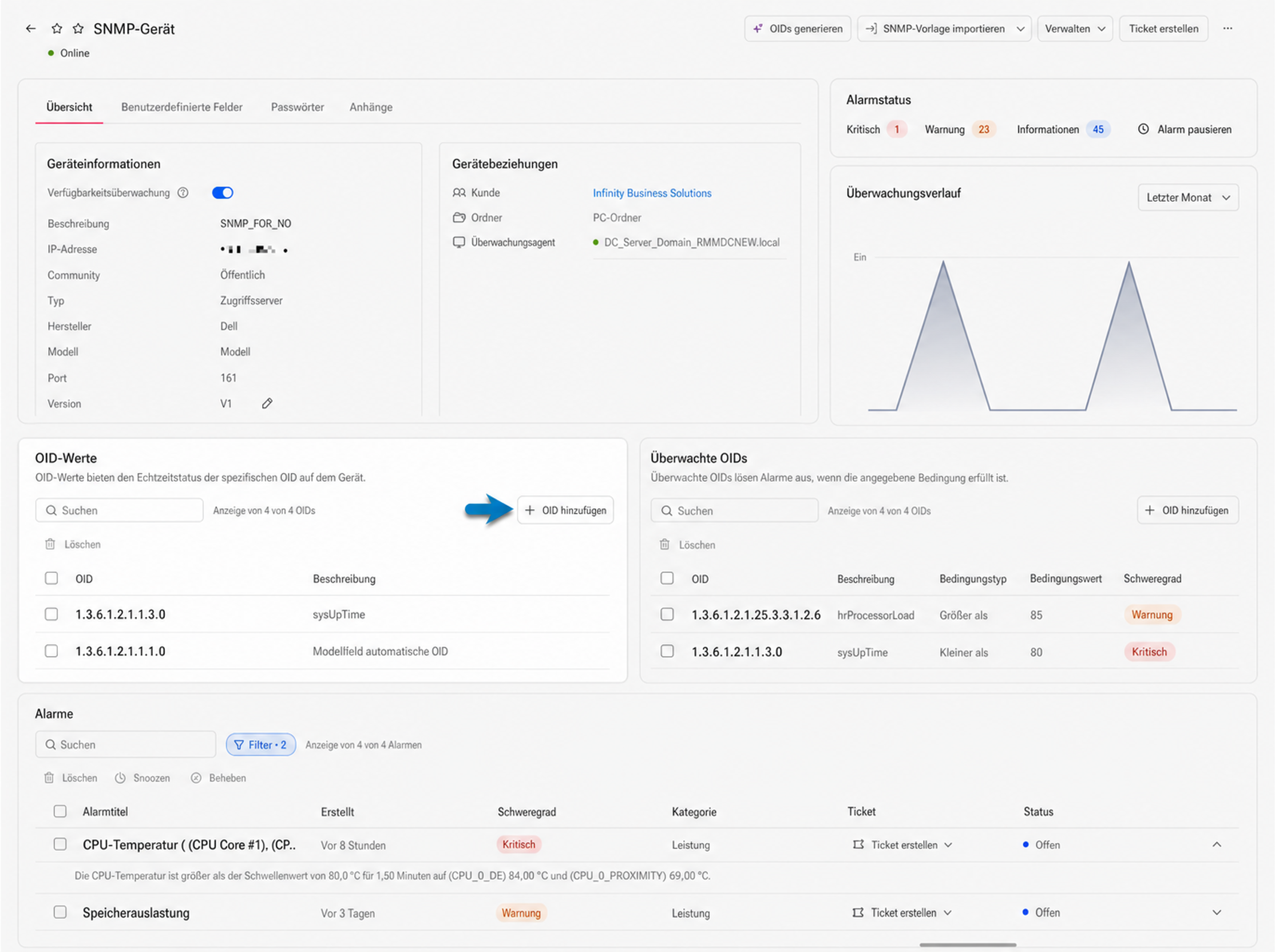Viewport: 1275px width, 952px height.
Task: Click the Suchen field in OID-Werte
Action: coord(119,510)
